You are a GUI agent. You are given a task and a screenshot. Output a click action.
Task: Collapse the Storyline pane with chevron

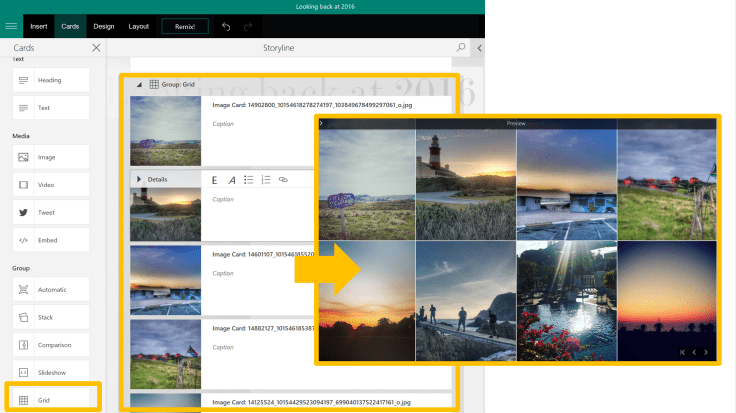(x=479, y=47)
